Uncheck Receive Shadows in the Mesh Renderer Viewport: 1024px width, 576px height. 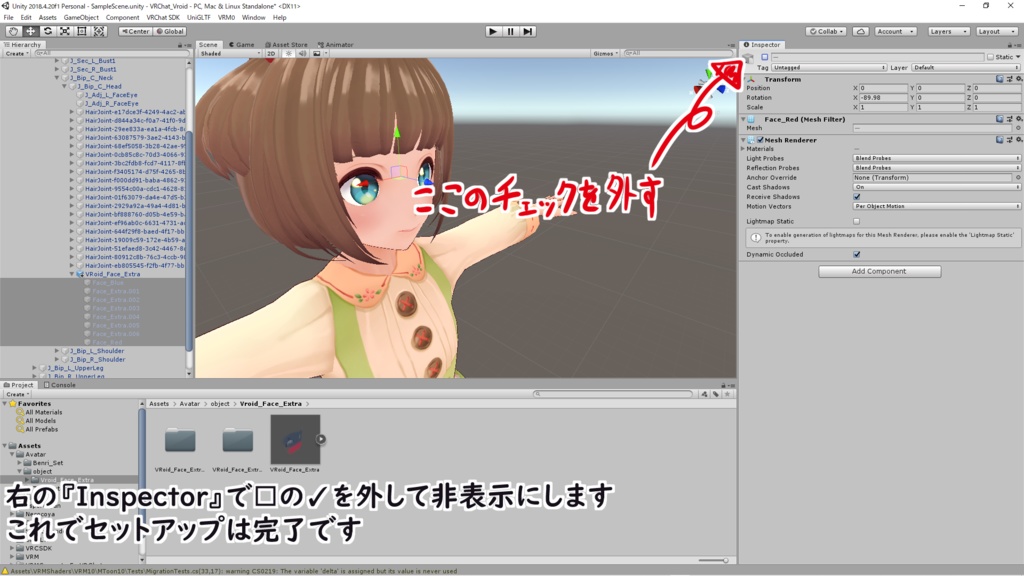pos(856,197)
